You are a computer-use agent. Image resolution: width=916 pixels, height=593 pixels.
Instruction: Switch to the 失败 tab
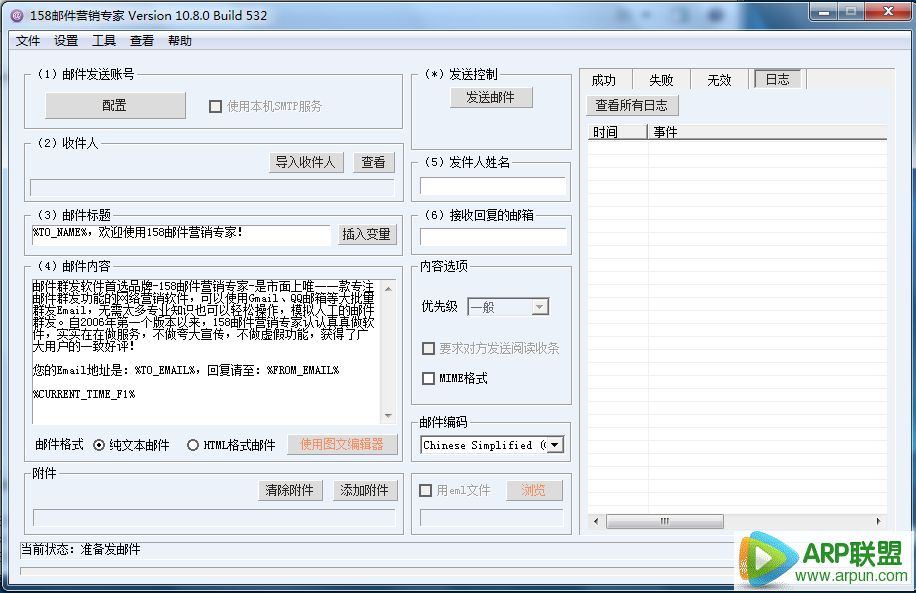point(661,80)
